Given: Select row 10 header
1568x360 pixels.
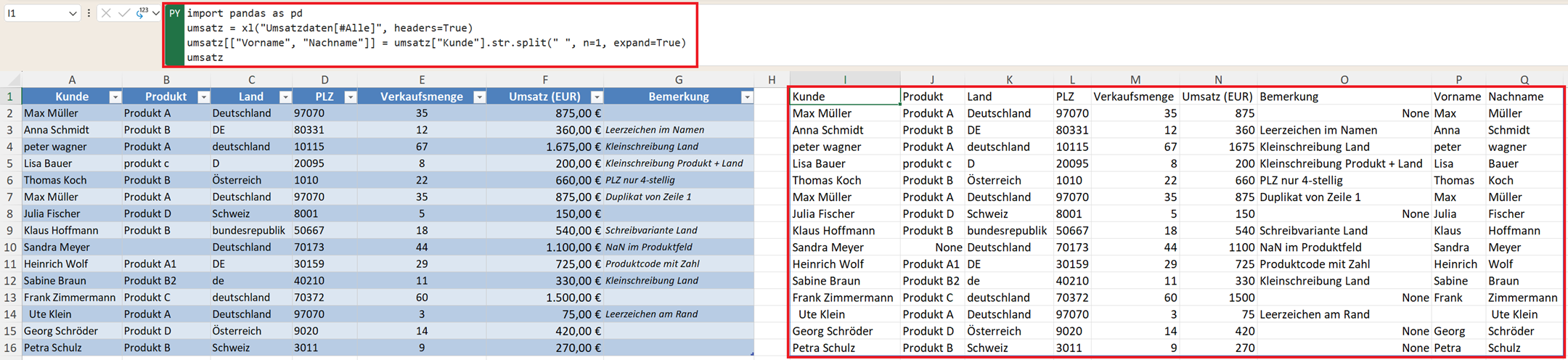Looking at the screenshot, I should (x=10, y=247).
